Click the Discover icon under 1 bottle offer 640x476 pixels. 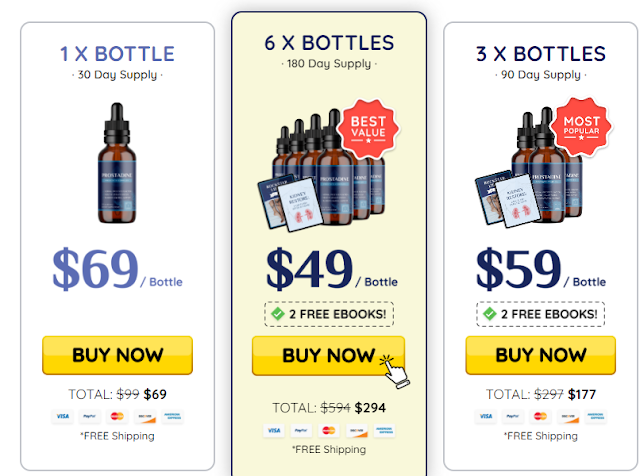pyautogui.click(x=145, y=416)
